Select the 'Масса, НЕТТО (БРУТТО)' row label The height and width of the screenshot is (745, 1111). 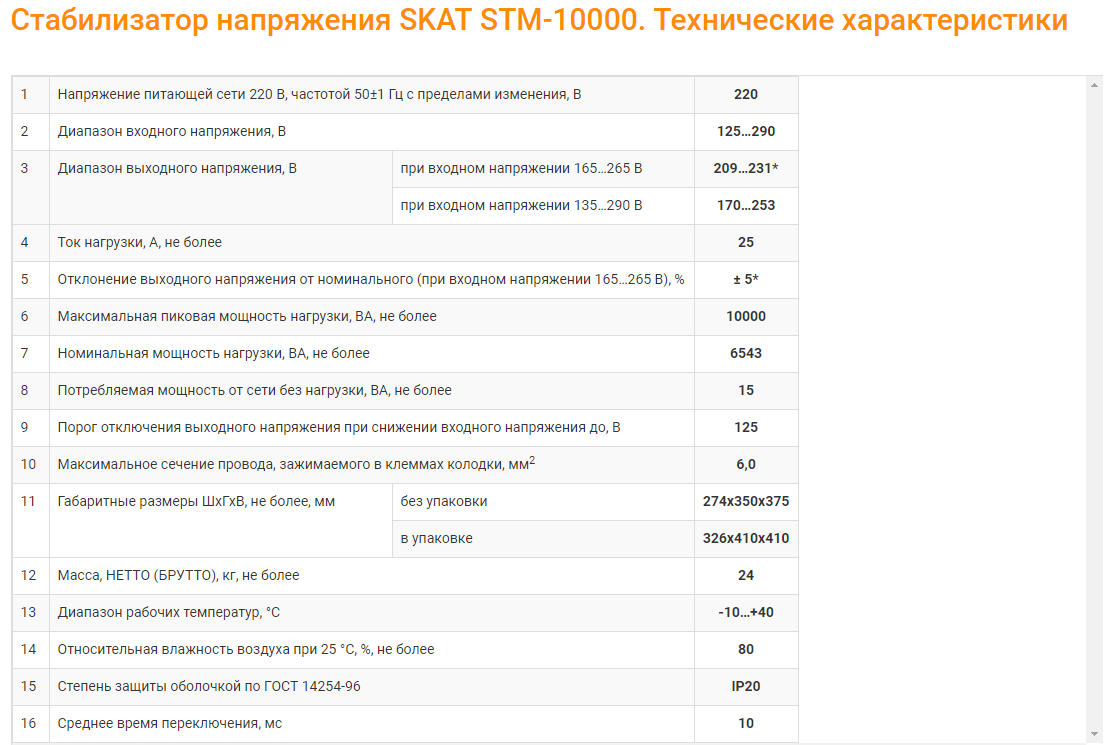click(x=179, y=575)
